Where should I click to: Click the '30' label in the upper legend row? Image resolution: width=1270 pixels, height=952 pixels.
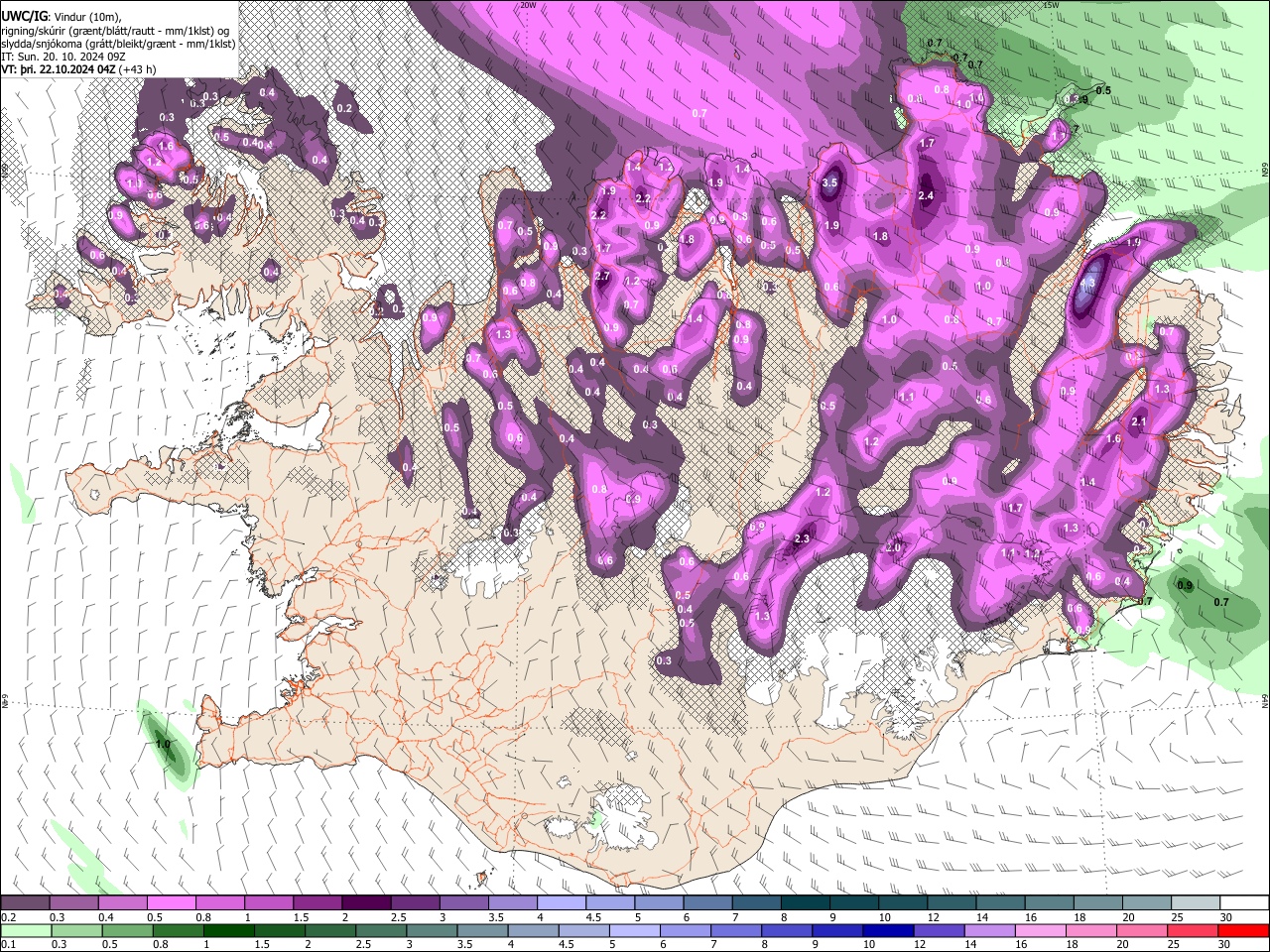click(x=1226, y=917)
